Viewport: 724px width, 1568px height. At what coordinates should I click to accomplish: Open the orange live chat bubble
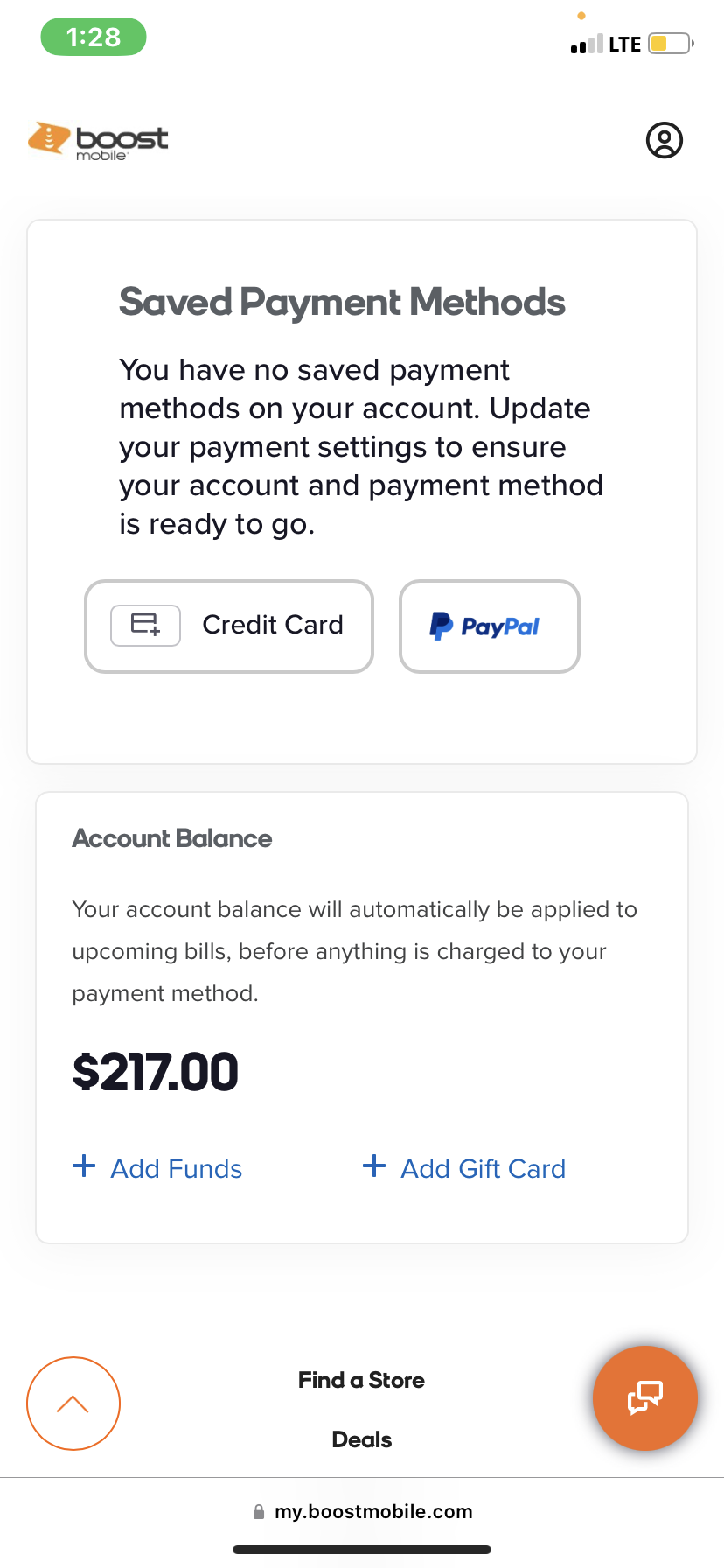pos(645,1398)
